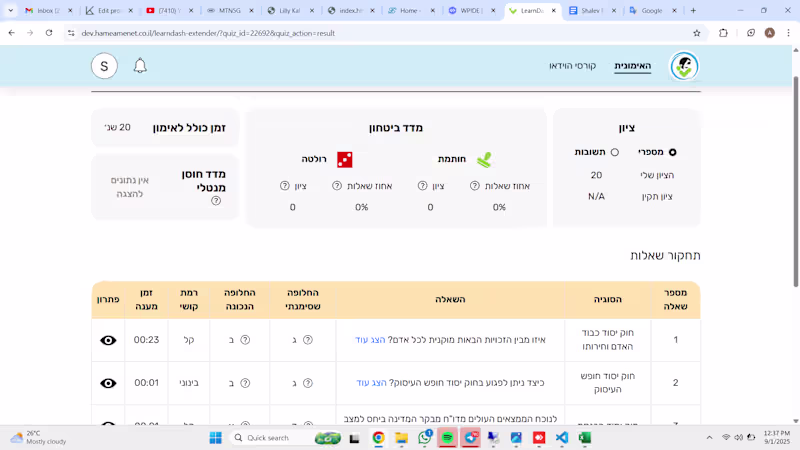Image resolution: width=800 pixels, height=450 pixels.
Task: Select the תשובות radio button
Action: click(x=615, y=152)
